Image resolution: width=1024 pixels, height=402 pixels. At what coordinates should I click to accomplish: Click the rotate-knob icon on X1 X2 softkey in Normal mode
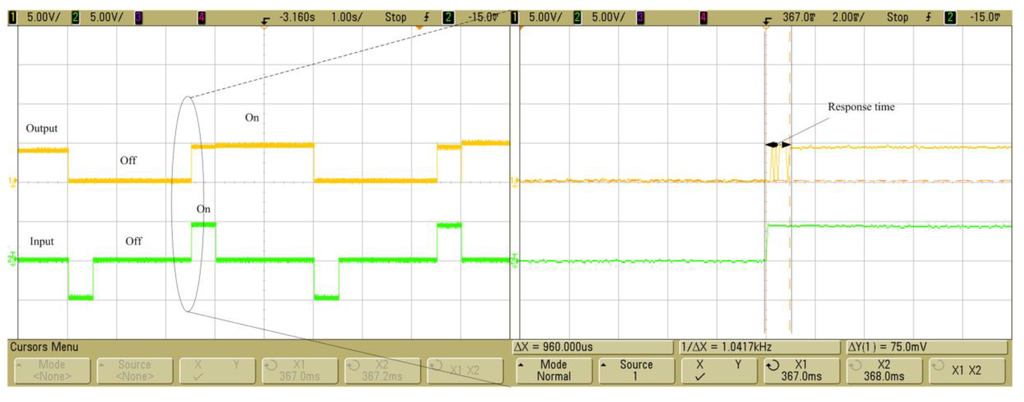click(x=938, y=364)
